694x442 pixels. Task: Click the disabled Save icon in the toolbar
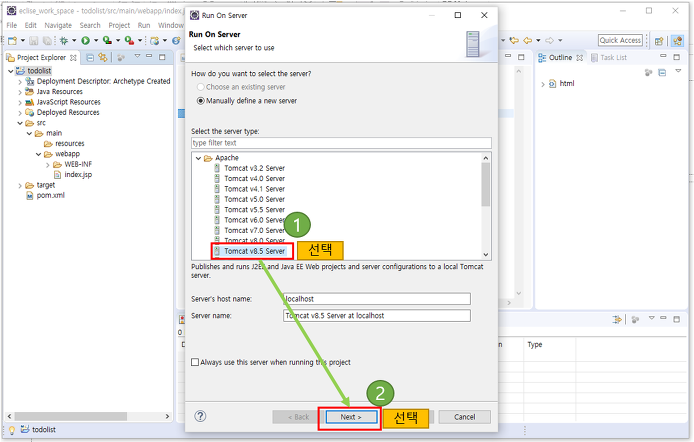pyautogui.click(x=34, y=41)
